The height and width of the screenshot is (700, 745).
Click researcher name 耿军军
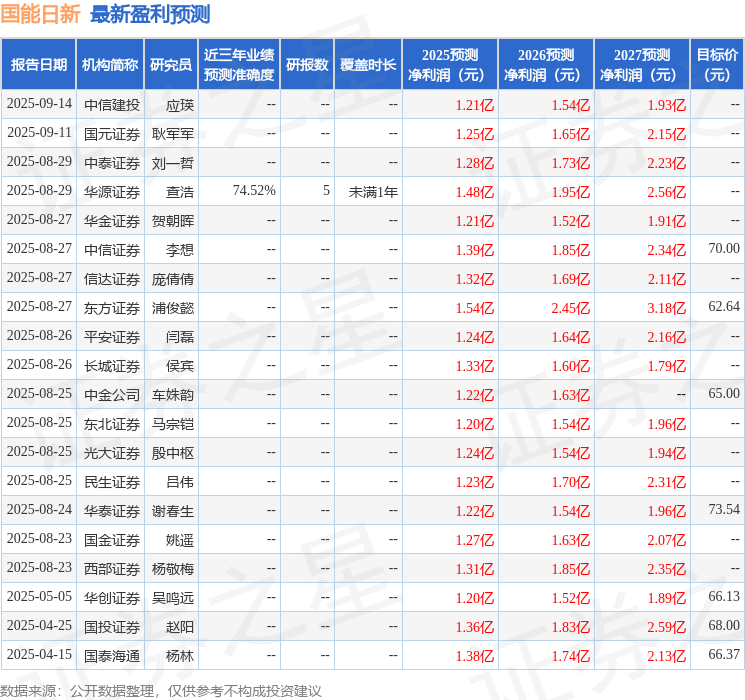tap(172, 134)
